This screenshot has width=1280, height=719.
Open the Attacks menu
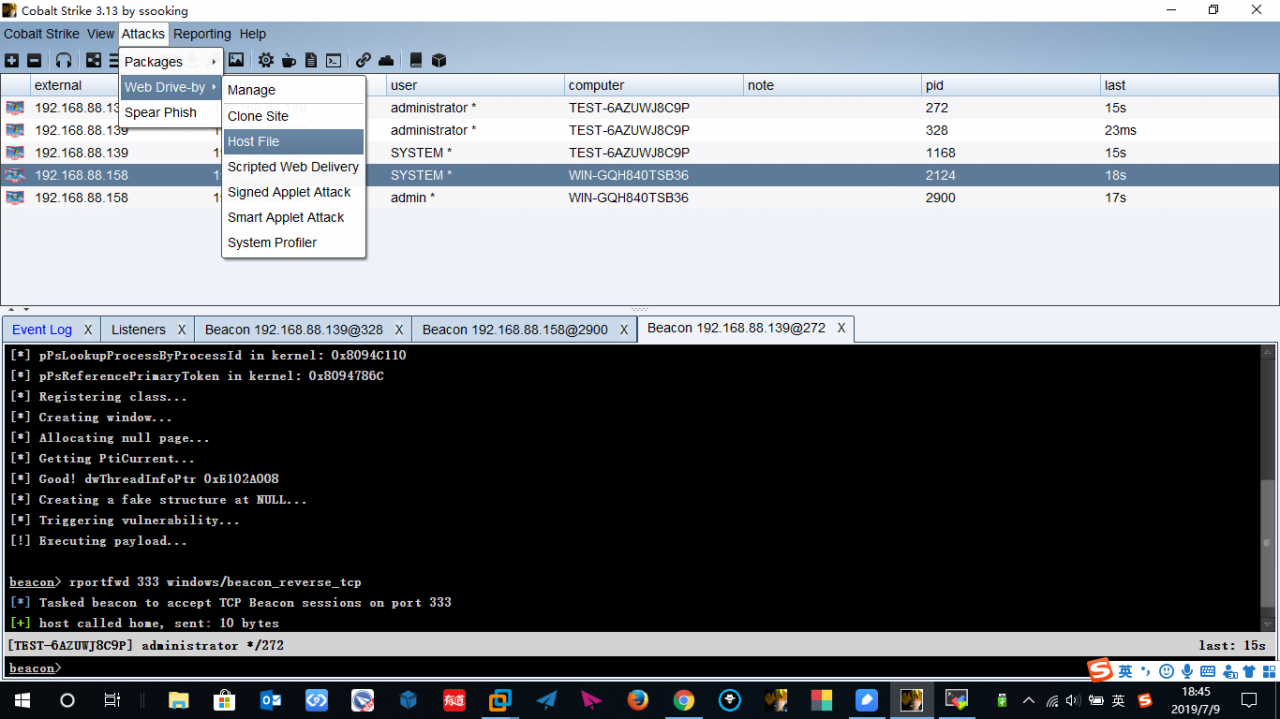(143, 34)
